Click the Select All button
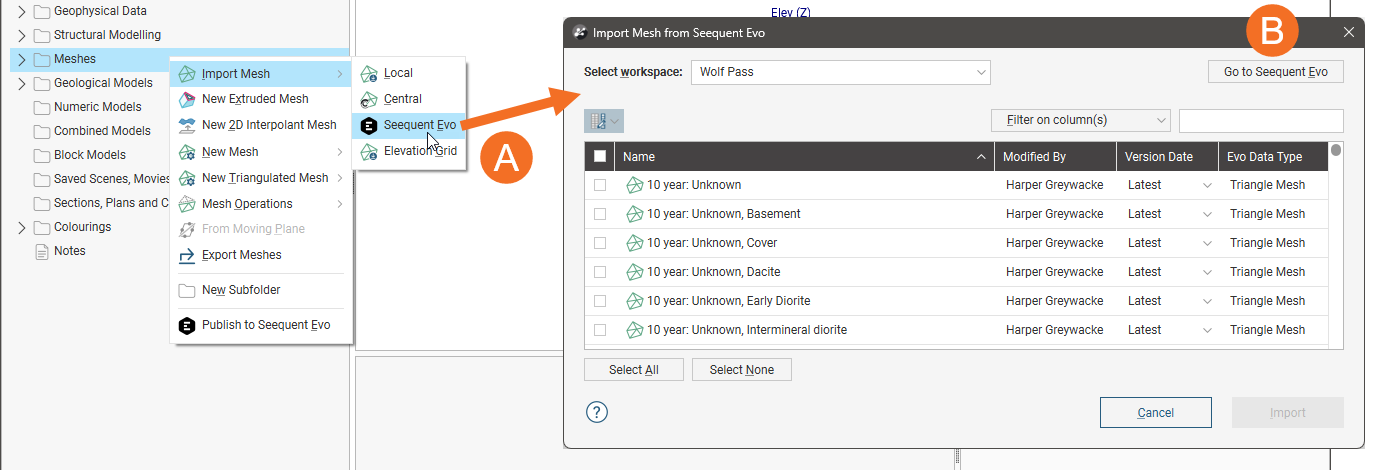 634,370
